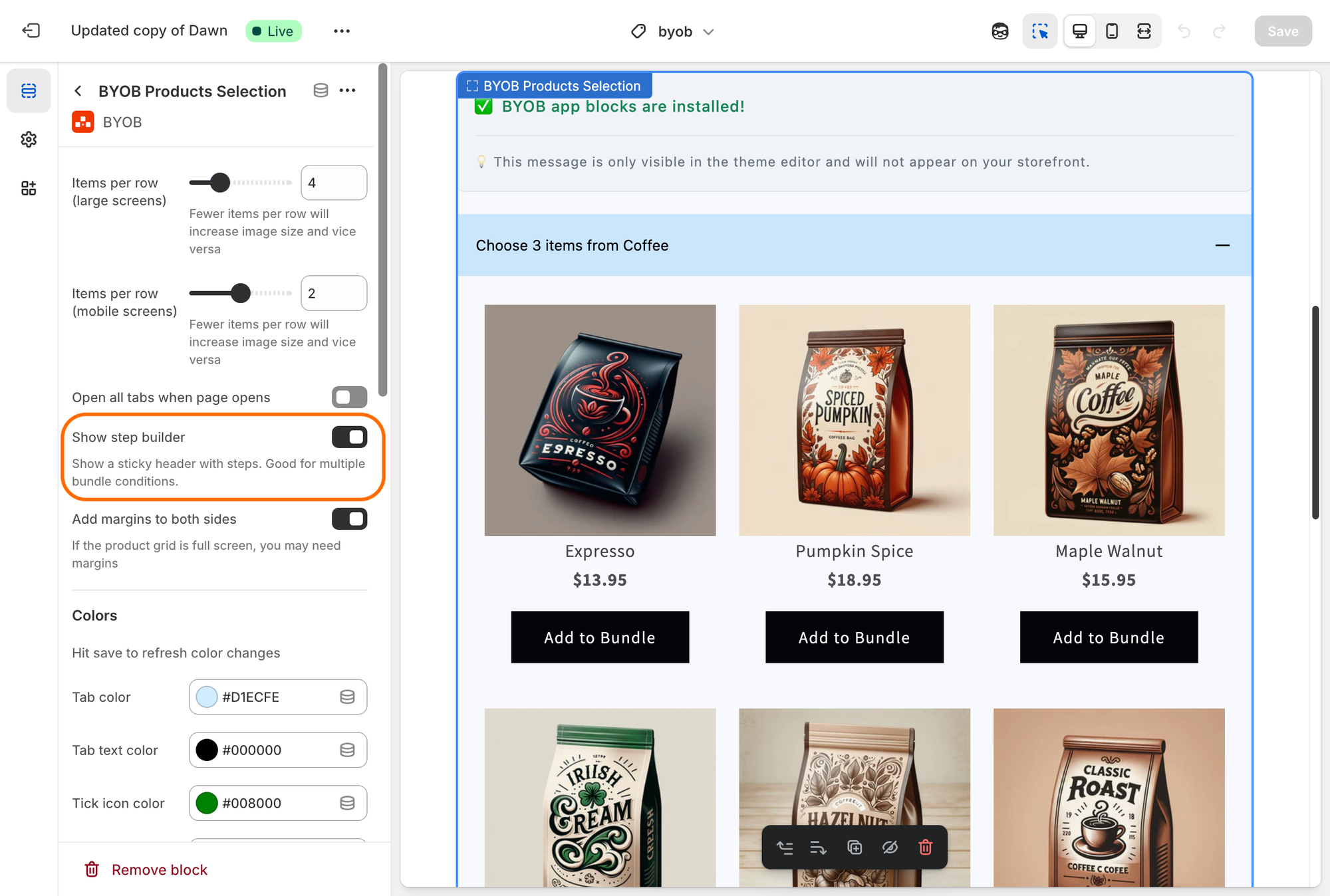1330x896 pixels.
Task: Open the Tab color swatch #D1ECFE
Action: [x=207, y=697]
